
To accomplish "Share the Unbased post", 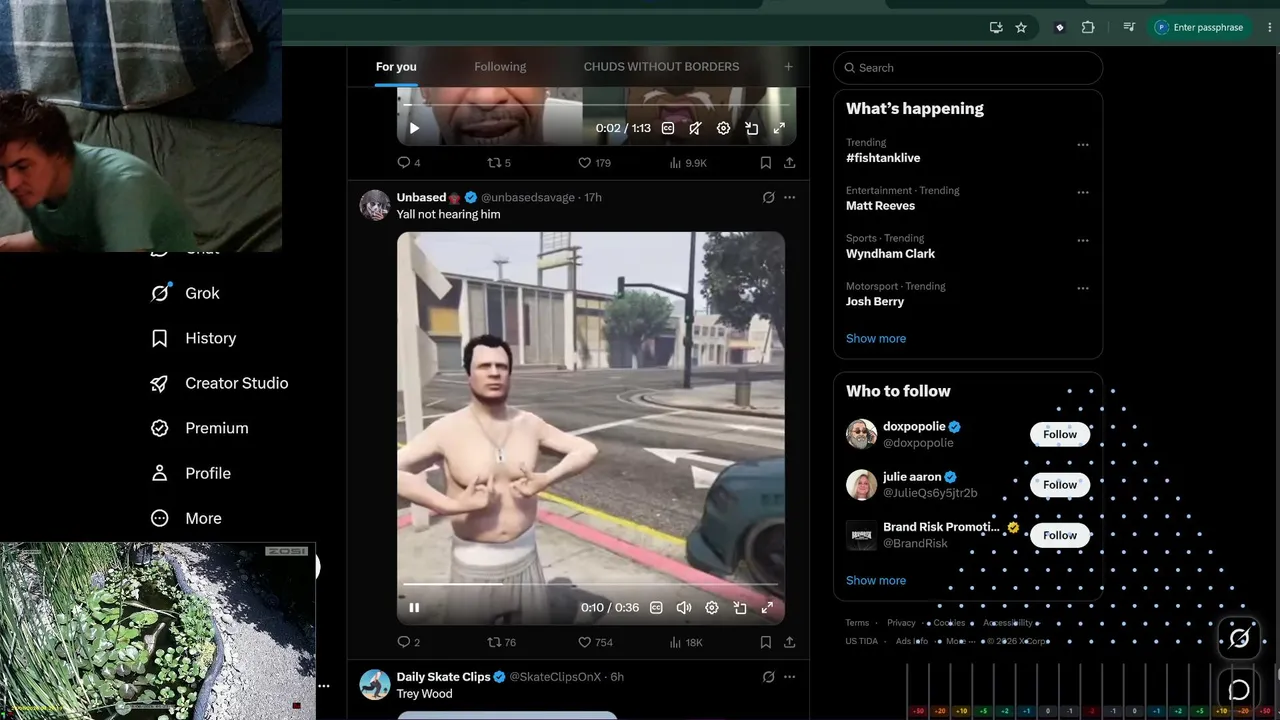I will tap(789, 642).
